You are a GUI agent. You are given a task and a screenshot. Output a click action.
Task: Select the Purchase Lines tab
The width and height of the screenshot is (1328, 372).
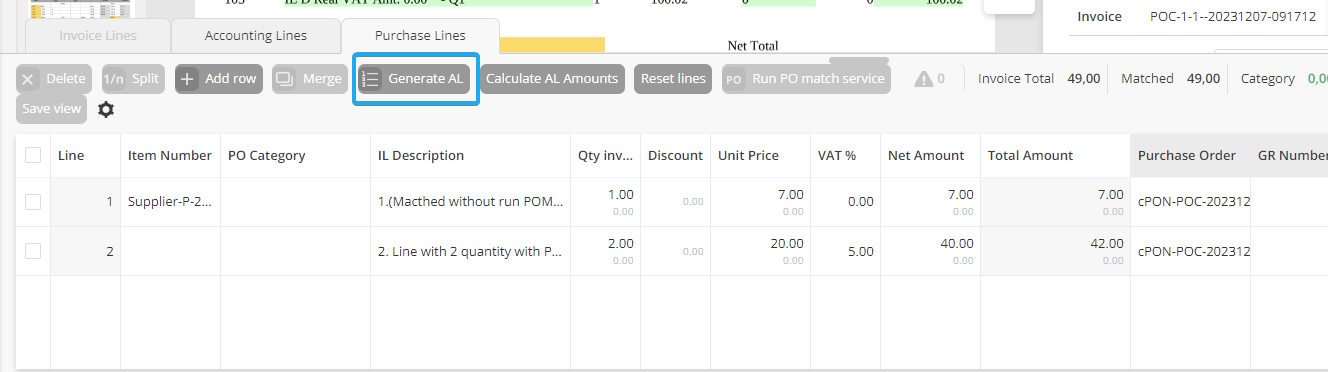(x=420, y=36)
